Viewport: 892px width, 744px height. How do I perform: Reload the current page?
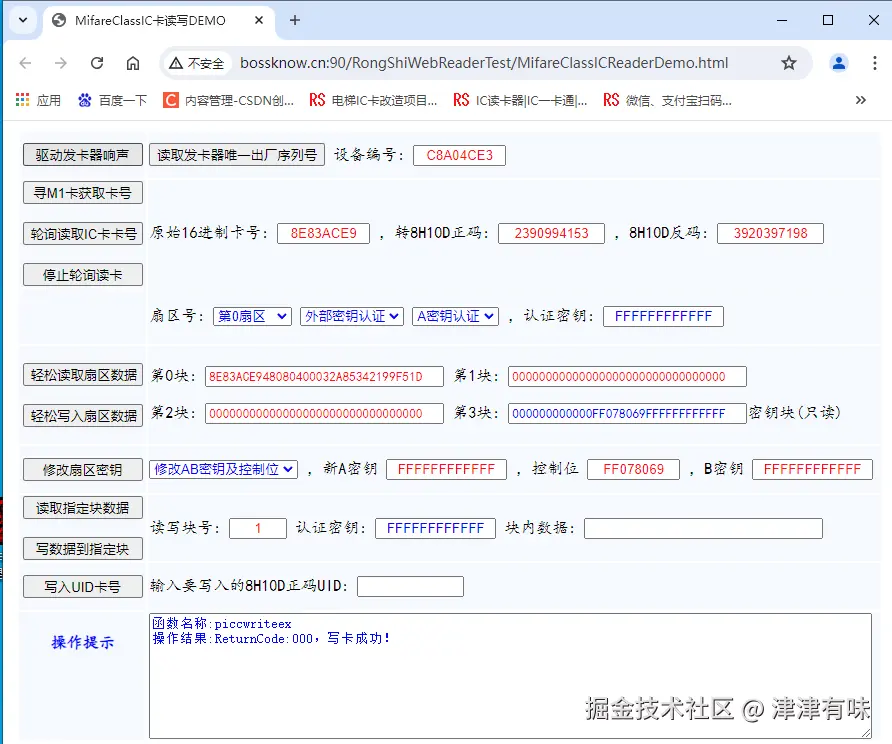pyautogui.click(x=96, y=62)
